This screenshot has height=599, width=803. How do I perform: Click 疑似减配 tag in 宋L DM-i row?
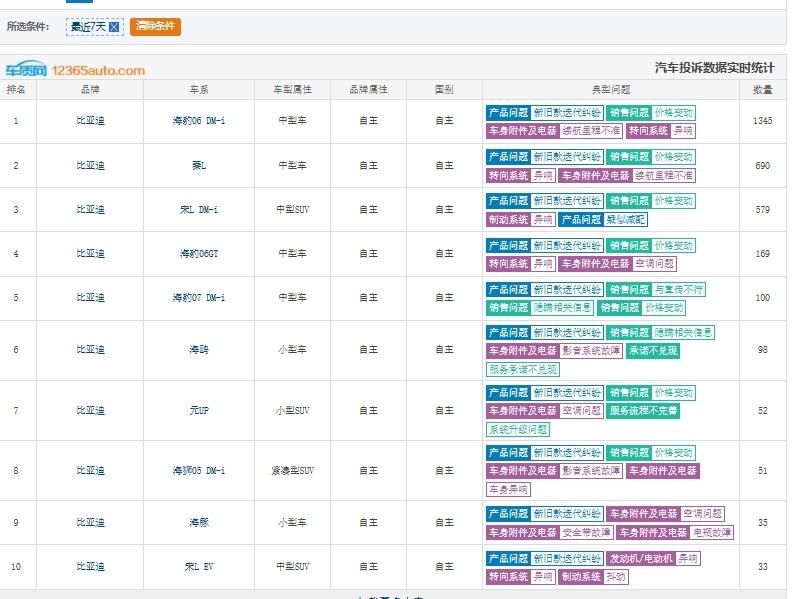click(x=625, y=220)
